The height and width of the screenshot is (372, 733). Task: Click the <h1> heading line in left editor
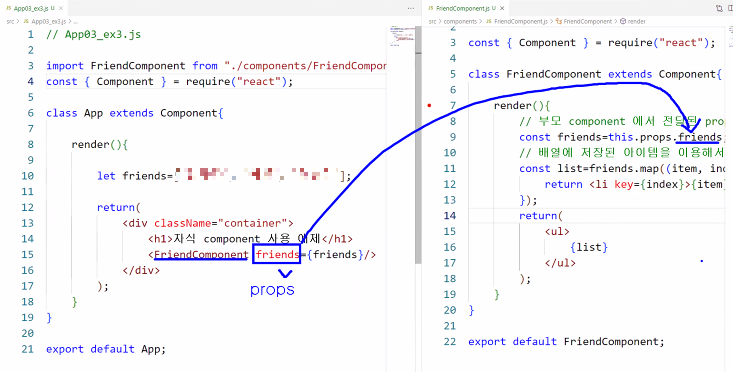point(250,239)
